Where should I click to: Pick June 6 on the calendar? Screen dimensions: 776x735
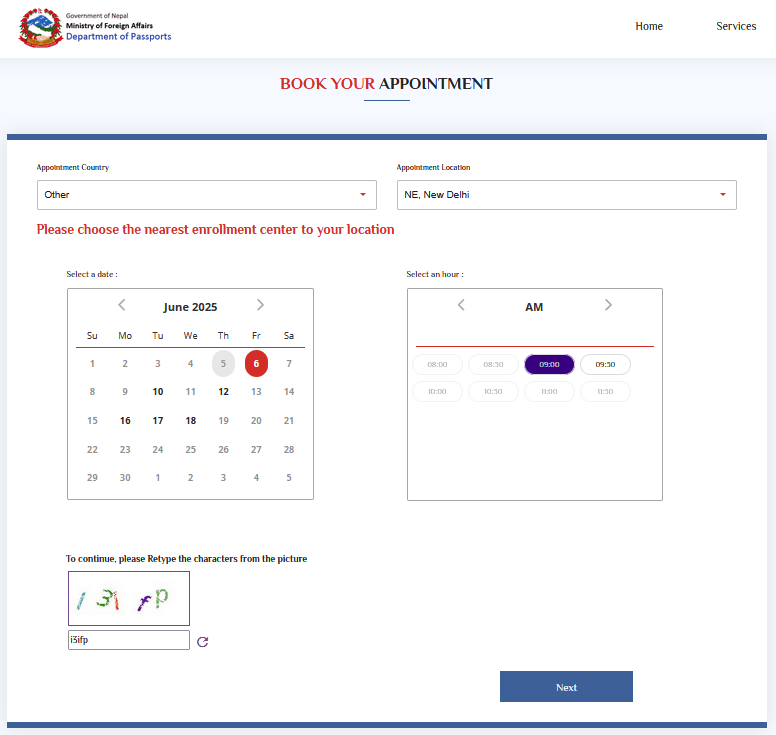pos(256,364)
